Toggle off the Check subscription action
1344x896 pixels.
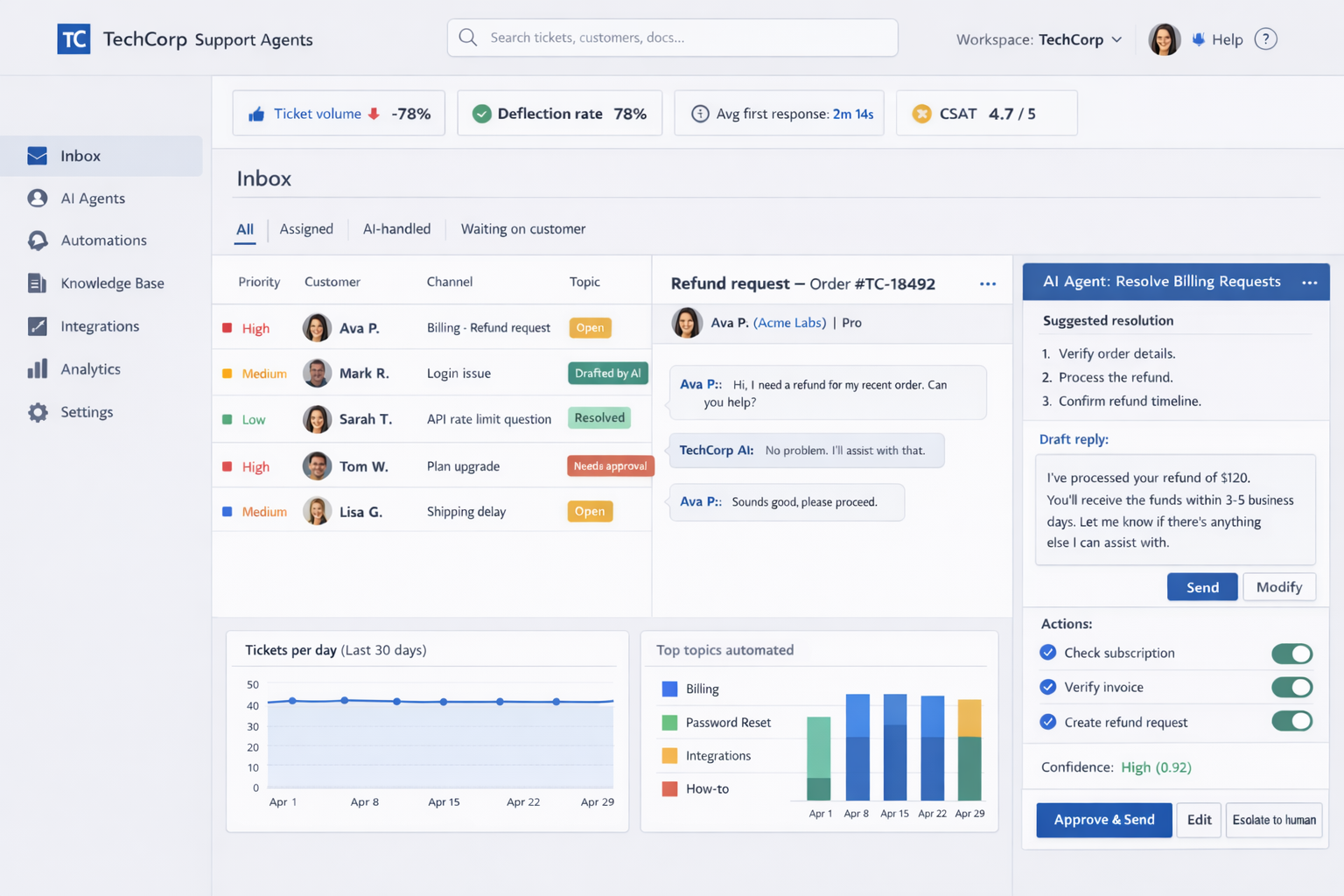click(1292, 653)
